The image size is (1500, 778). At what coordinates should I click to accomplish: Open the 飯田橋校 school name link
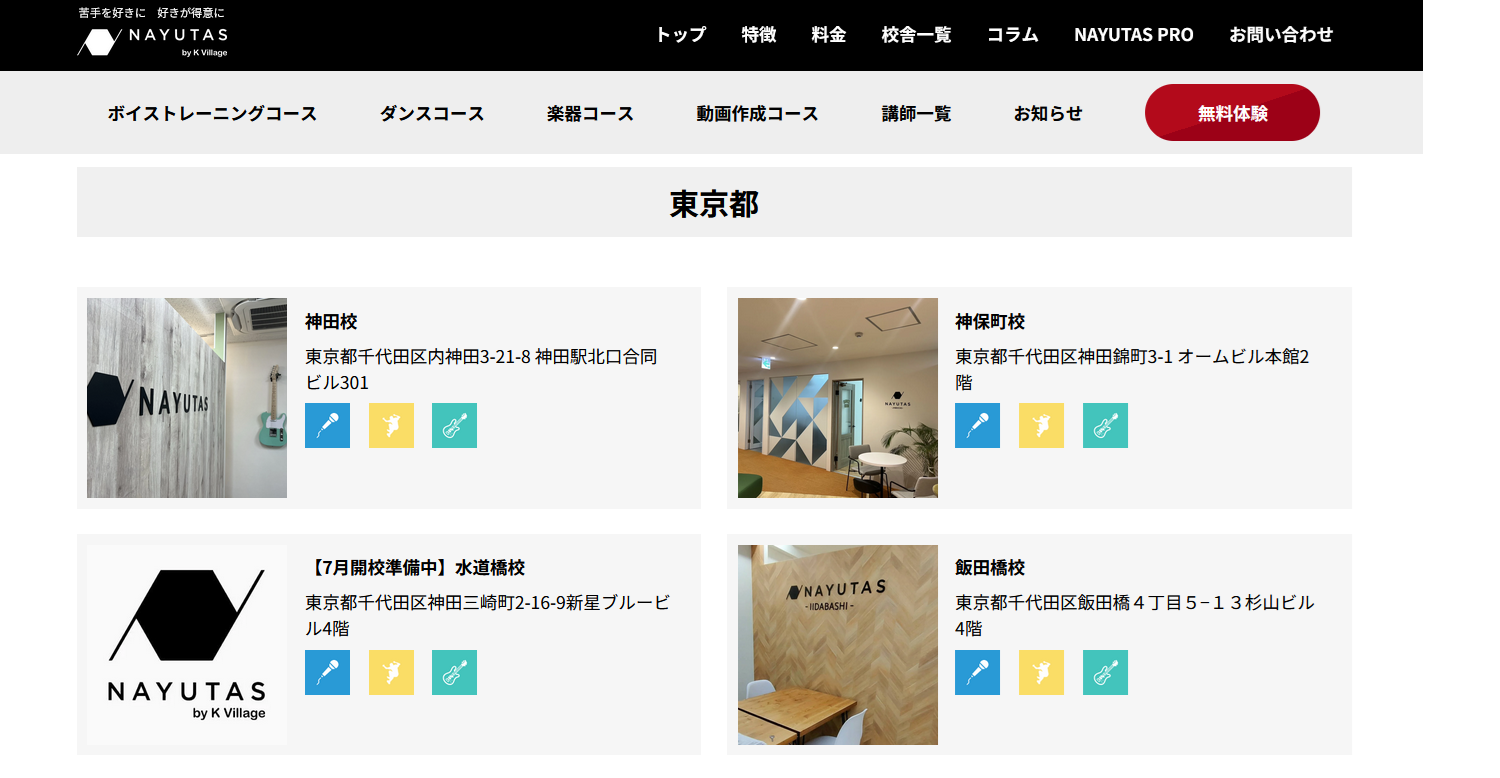pos(990,568)
